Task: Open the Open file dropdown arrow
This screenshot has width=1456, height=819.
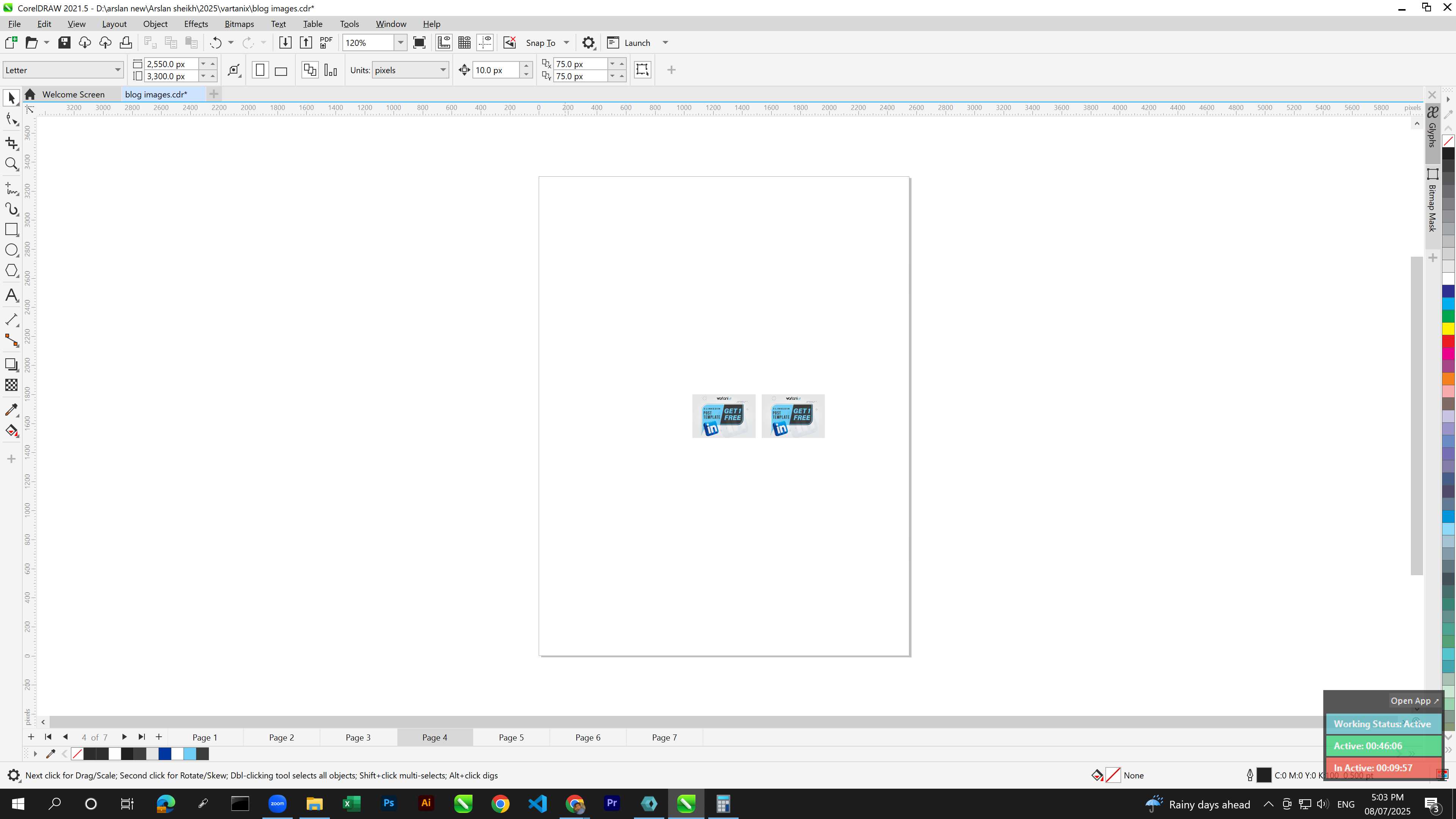Action: click(x=46, y=42)
